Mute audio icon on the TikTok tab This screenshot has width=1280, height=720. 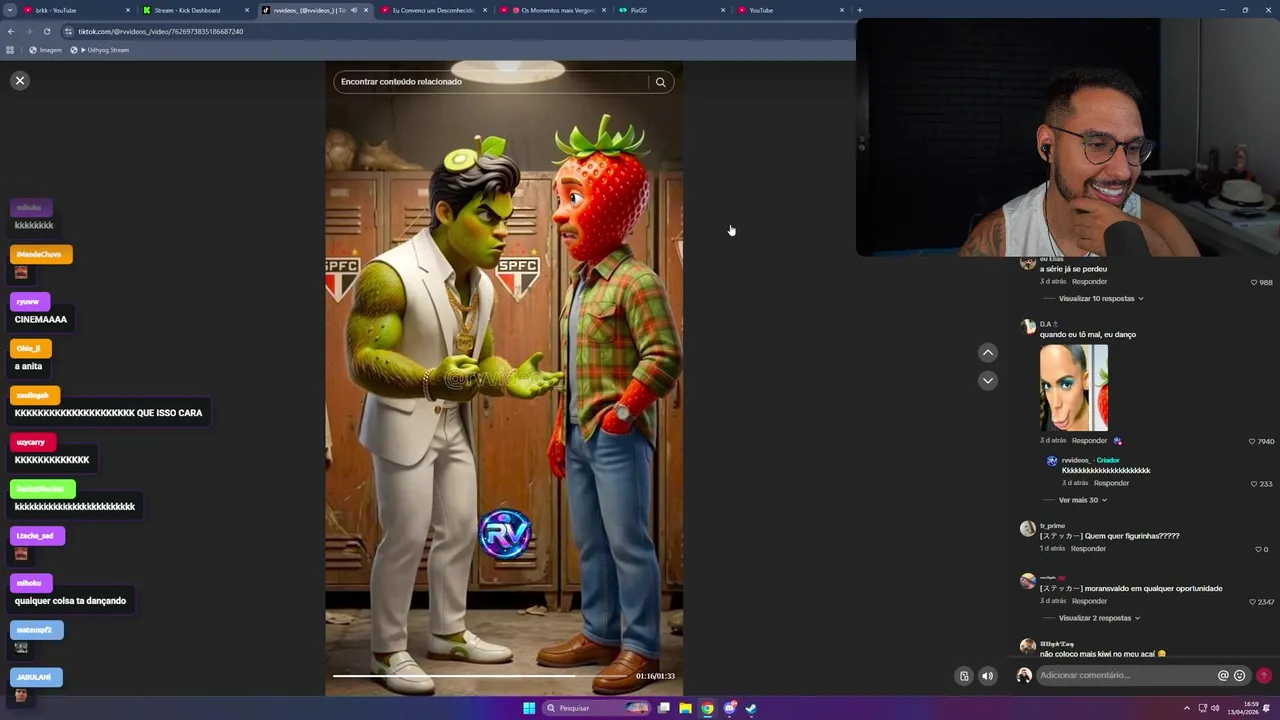(354, 10)
